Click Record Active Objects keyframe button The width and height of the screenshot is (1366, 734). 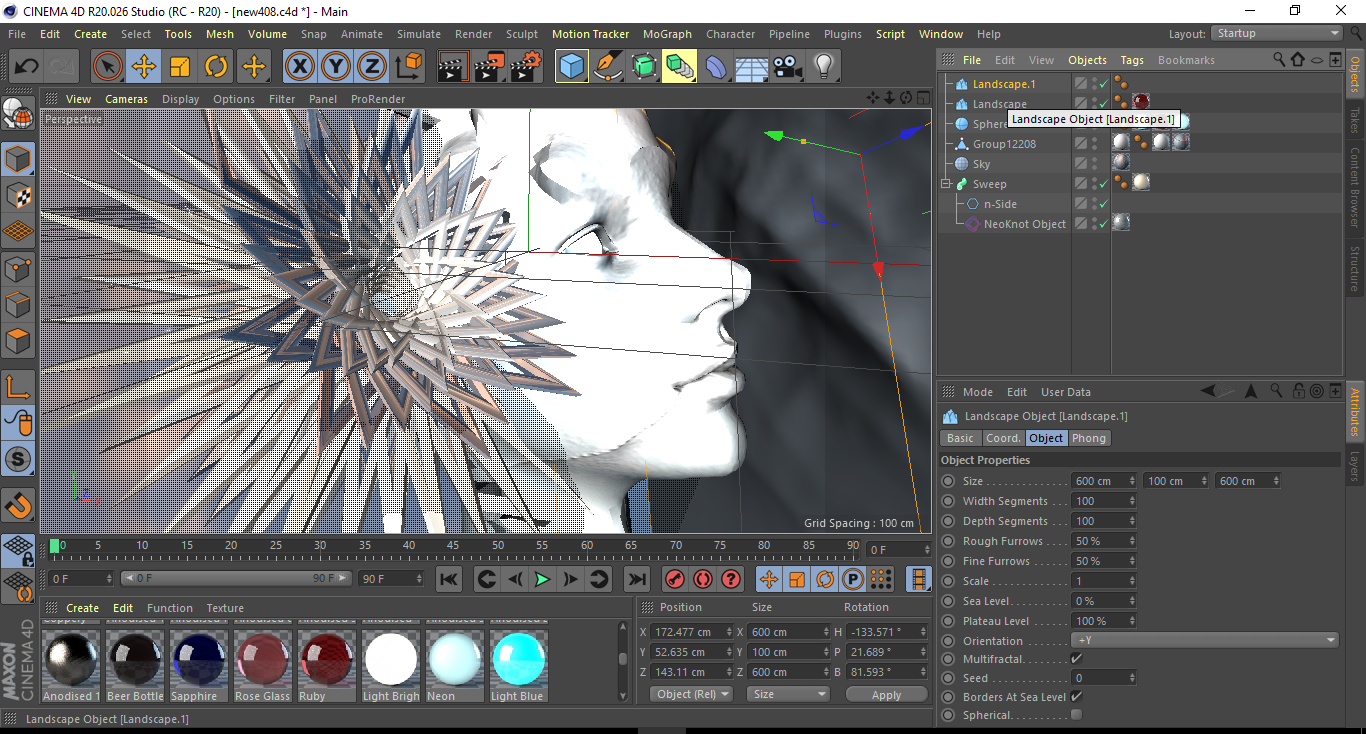[x=675, y=579]
